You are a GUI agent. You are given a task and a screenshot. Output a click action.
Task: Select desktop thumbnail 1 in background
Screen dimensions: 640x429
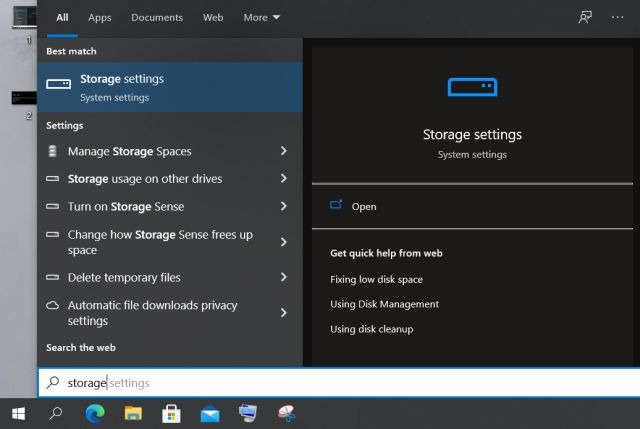(x=24, y=17)
